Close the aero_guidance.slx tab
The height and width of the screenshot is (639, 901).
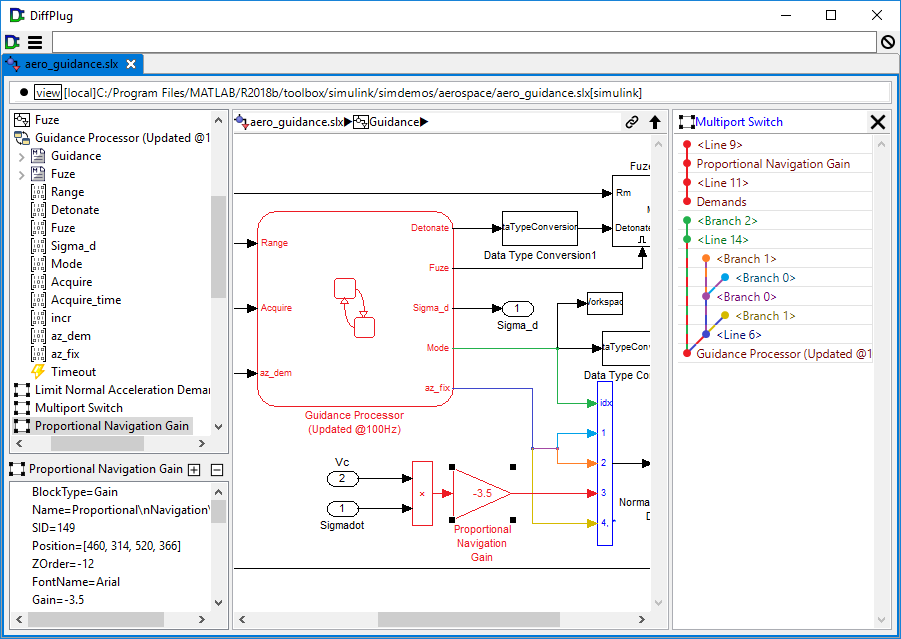(131, 64)
